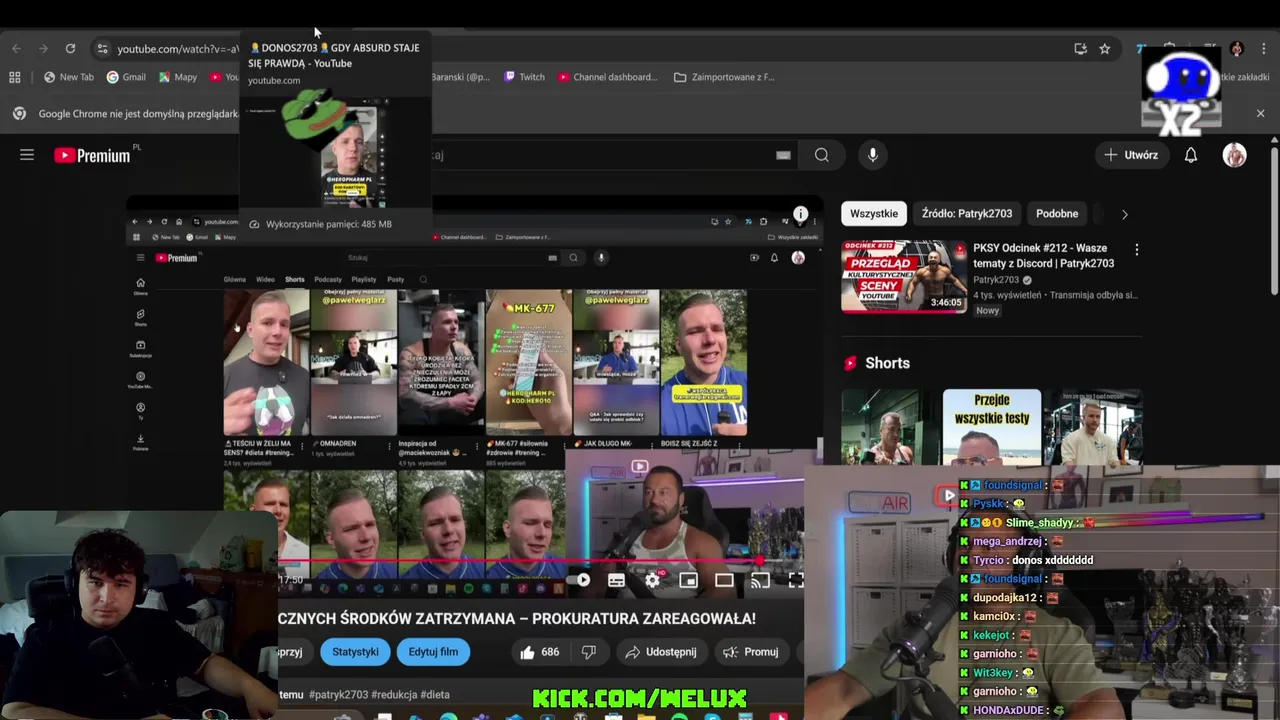1280x720 pixels.
Task: Open the Channel dashboard bookmark
Action: point(608,77)
